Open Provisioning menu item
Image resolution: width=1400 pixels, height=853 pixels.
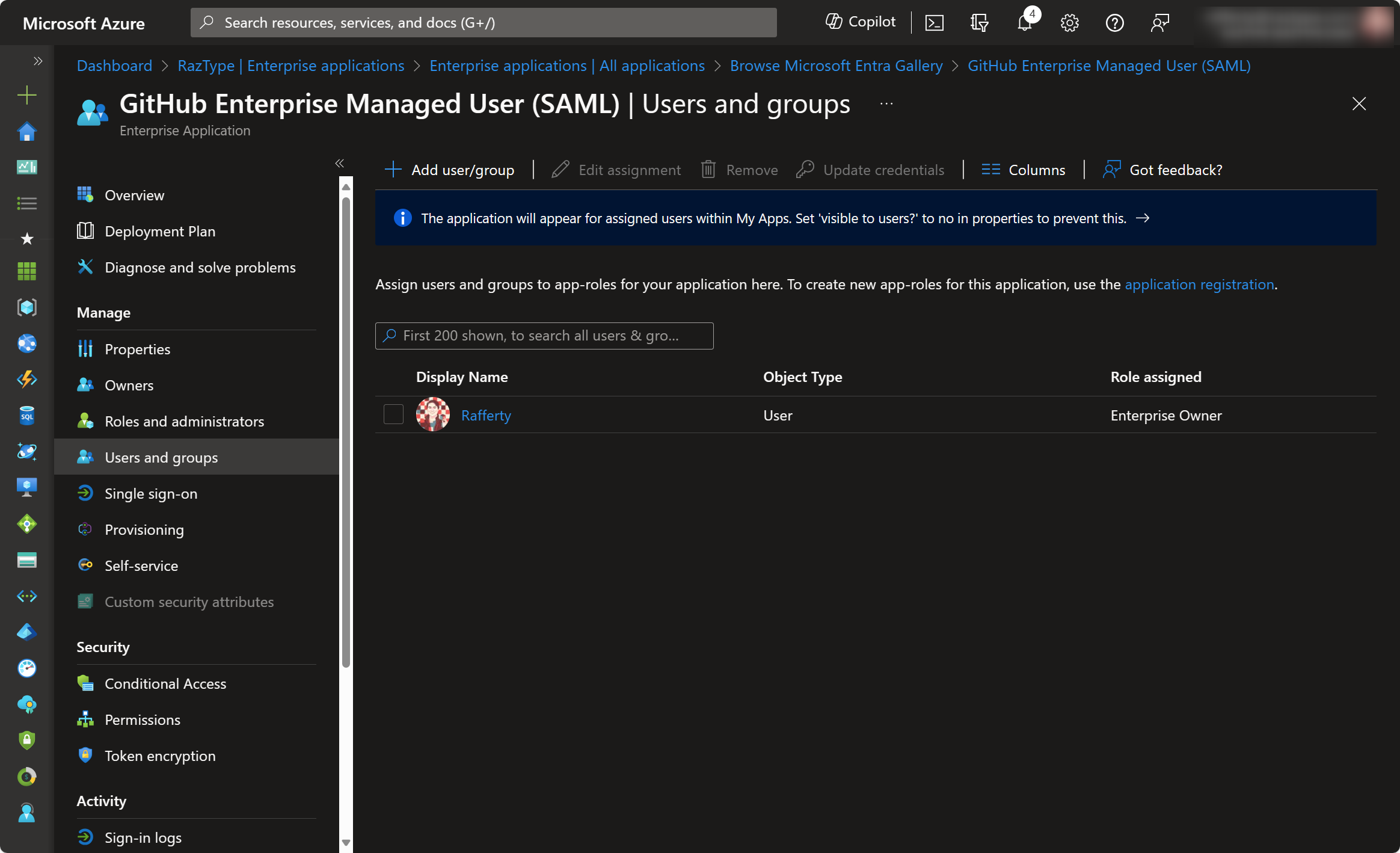point(144,529)
